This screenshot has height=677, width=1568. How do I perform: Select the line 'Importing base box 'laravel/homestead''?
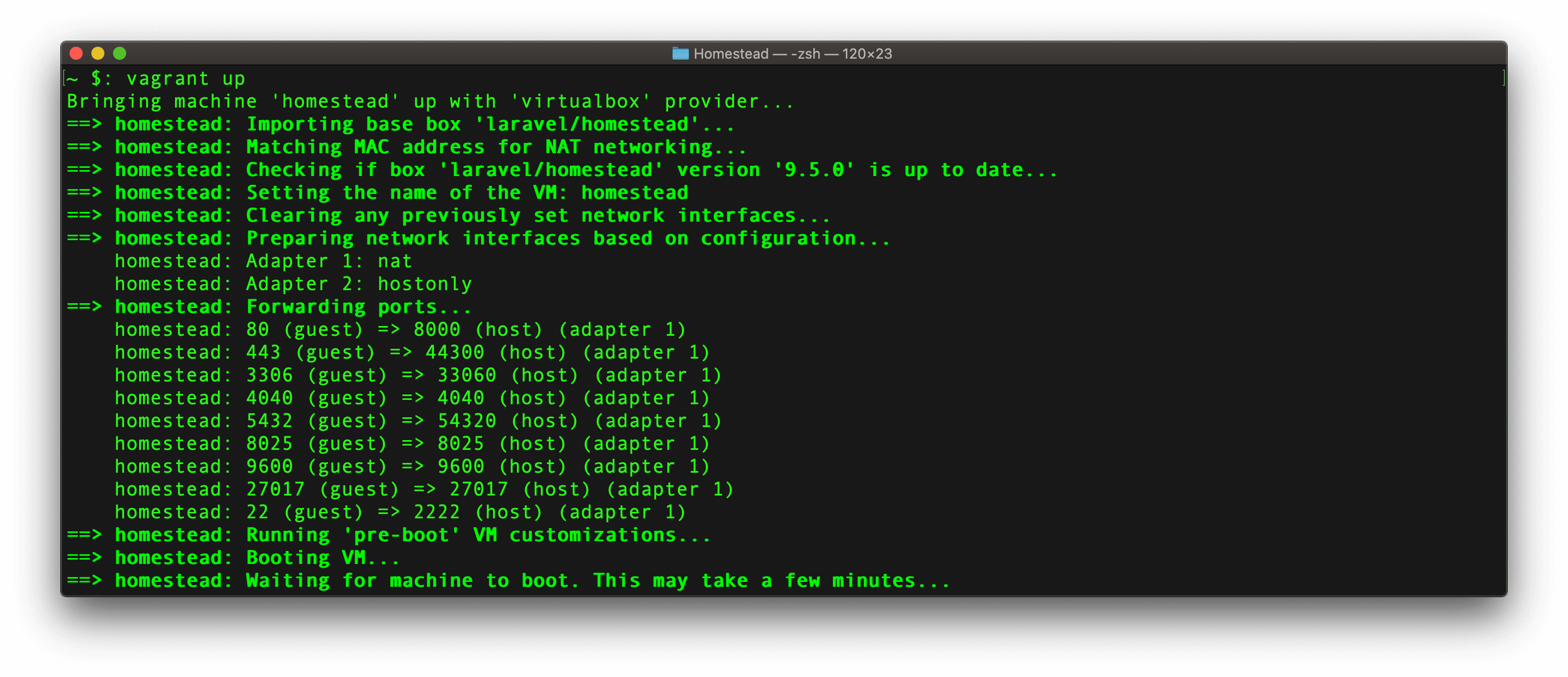tap(401, 124)
